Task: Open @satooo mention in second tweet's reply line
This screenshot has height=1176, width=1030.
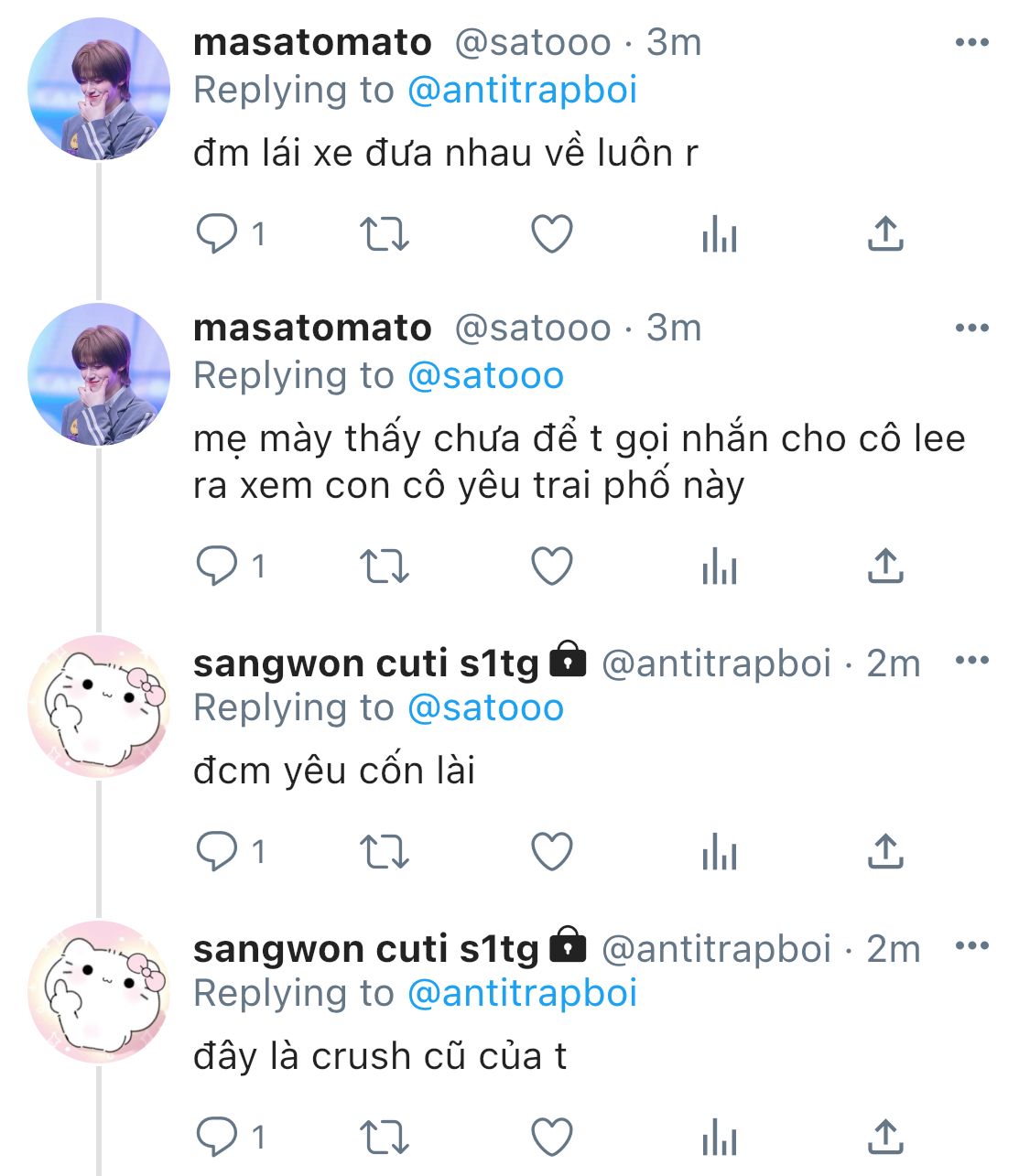Action: click(485, 376)
